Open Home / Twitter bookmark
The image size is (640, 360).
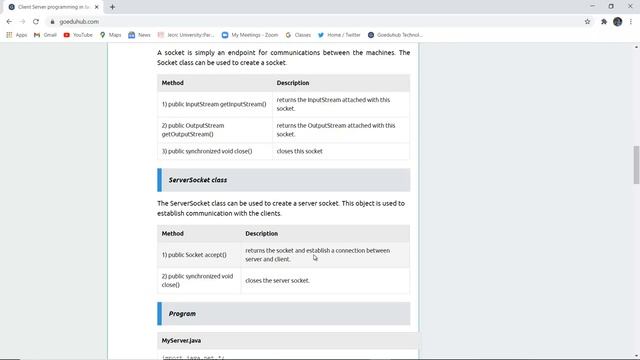point(339,35)
